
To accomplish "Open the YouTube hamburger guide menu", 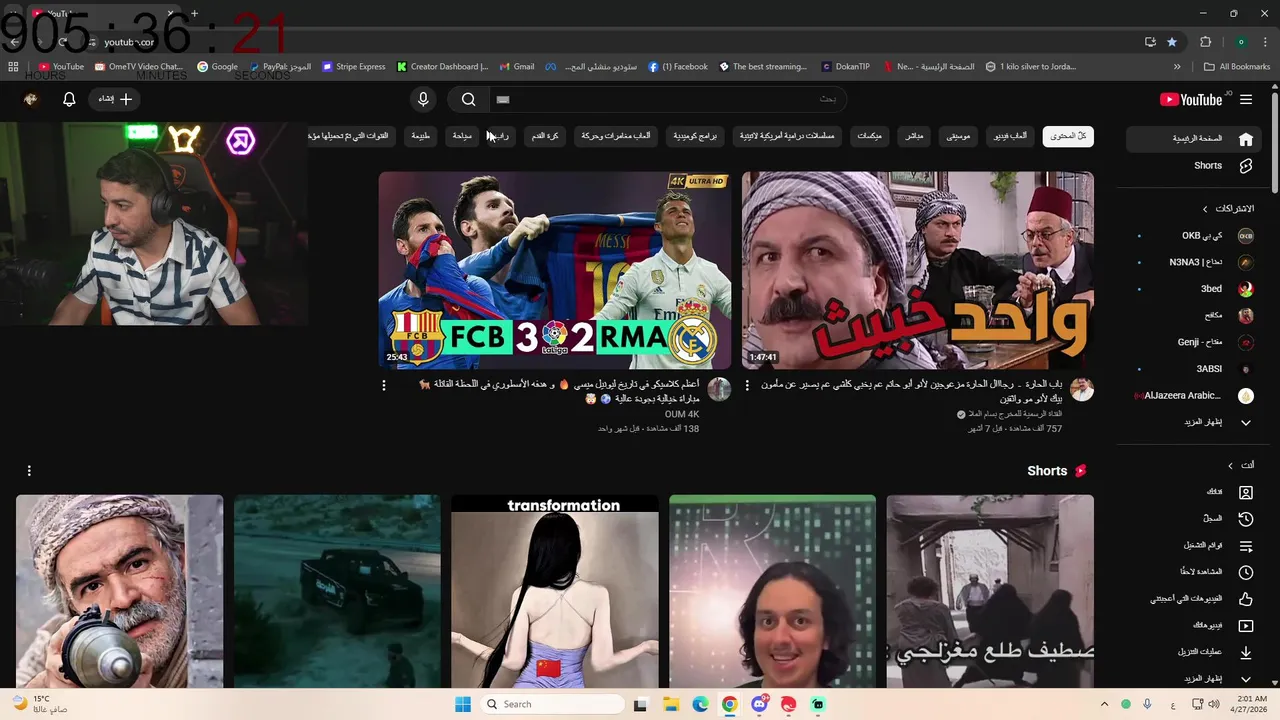I will click(x=1246, y=99).
